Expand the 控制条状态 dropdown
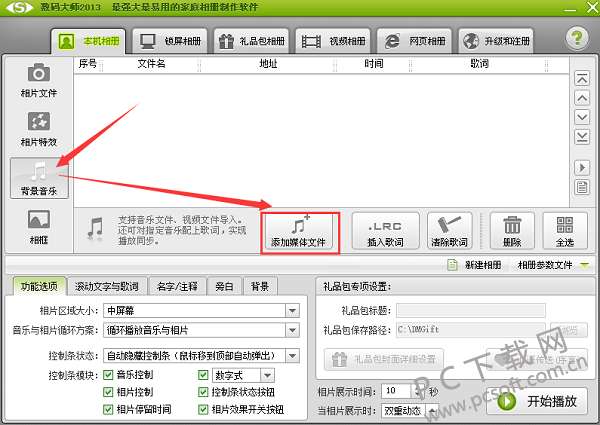Screen dimensions: 600x425 click(x=292, y=356)
